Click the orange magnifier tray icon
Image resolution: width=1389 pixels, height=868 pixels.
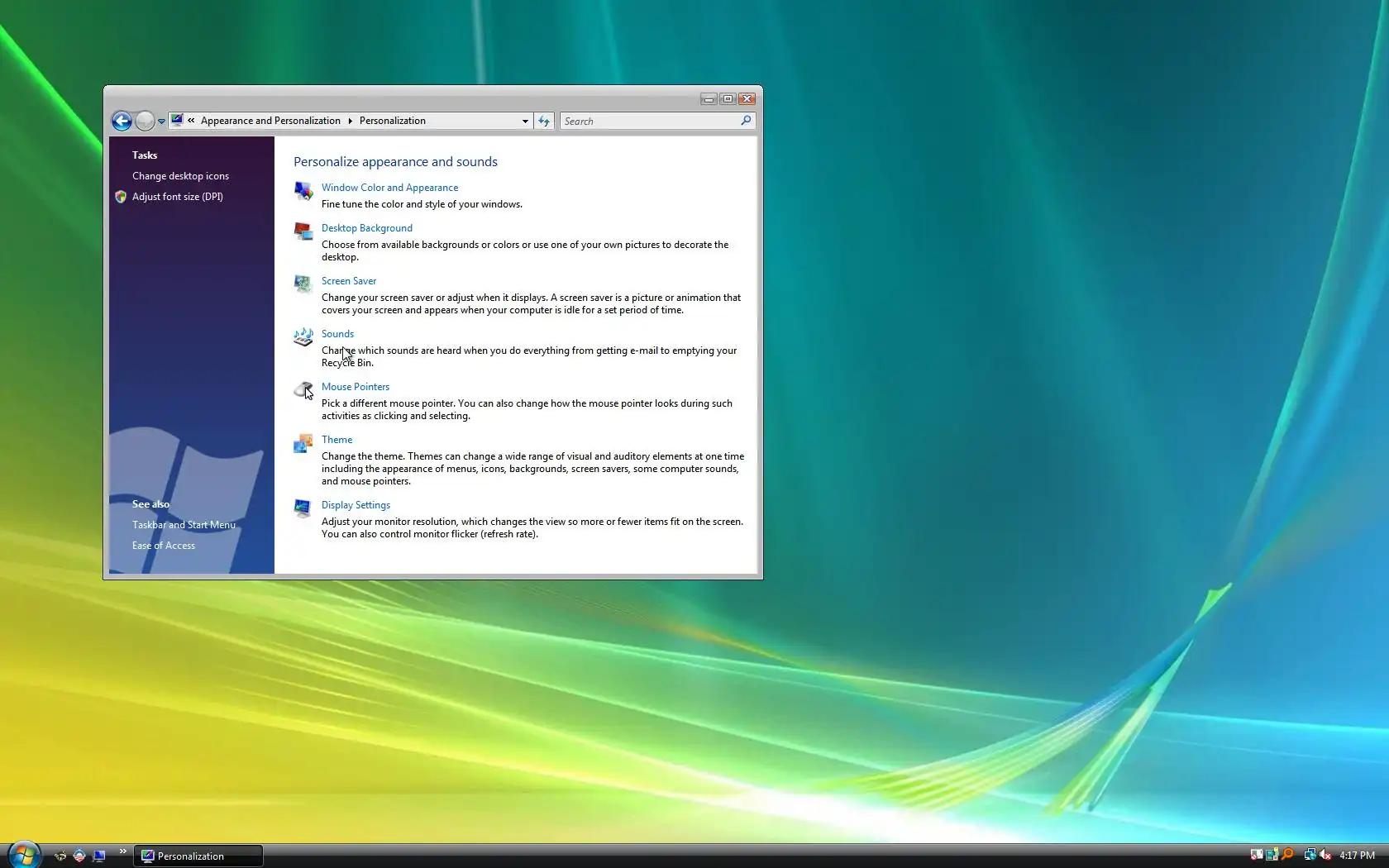click(x=1287, y=855)
